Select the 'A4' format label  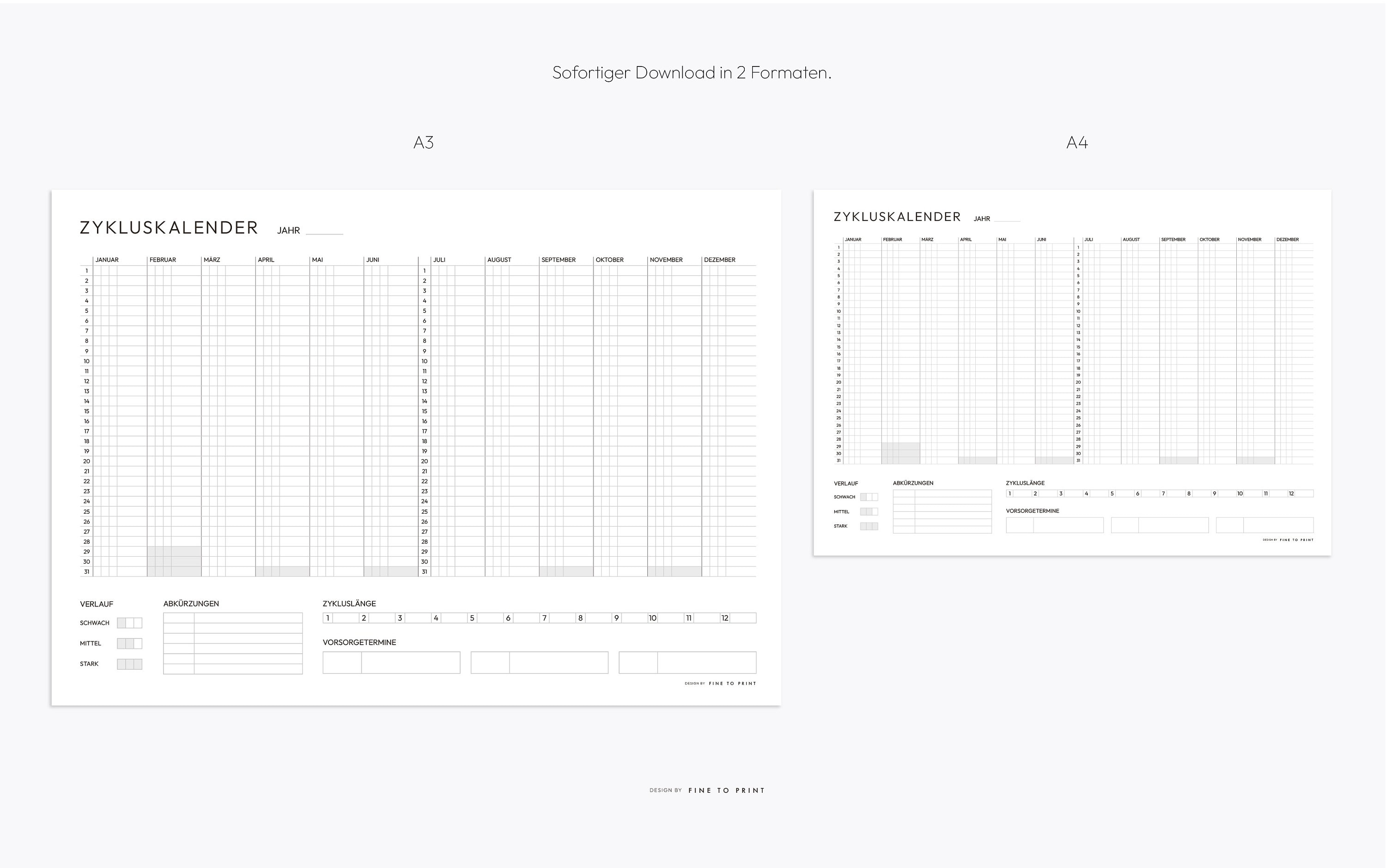click(x=1077, y=142)
